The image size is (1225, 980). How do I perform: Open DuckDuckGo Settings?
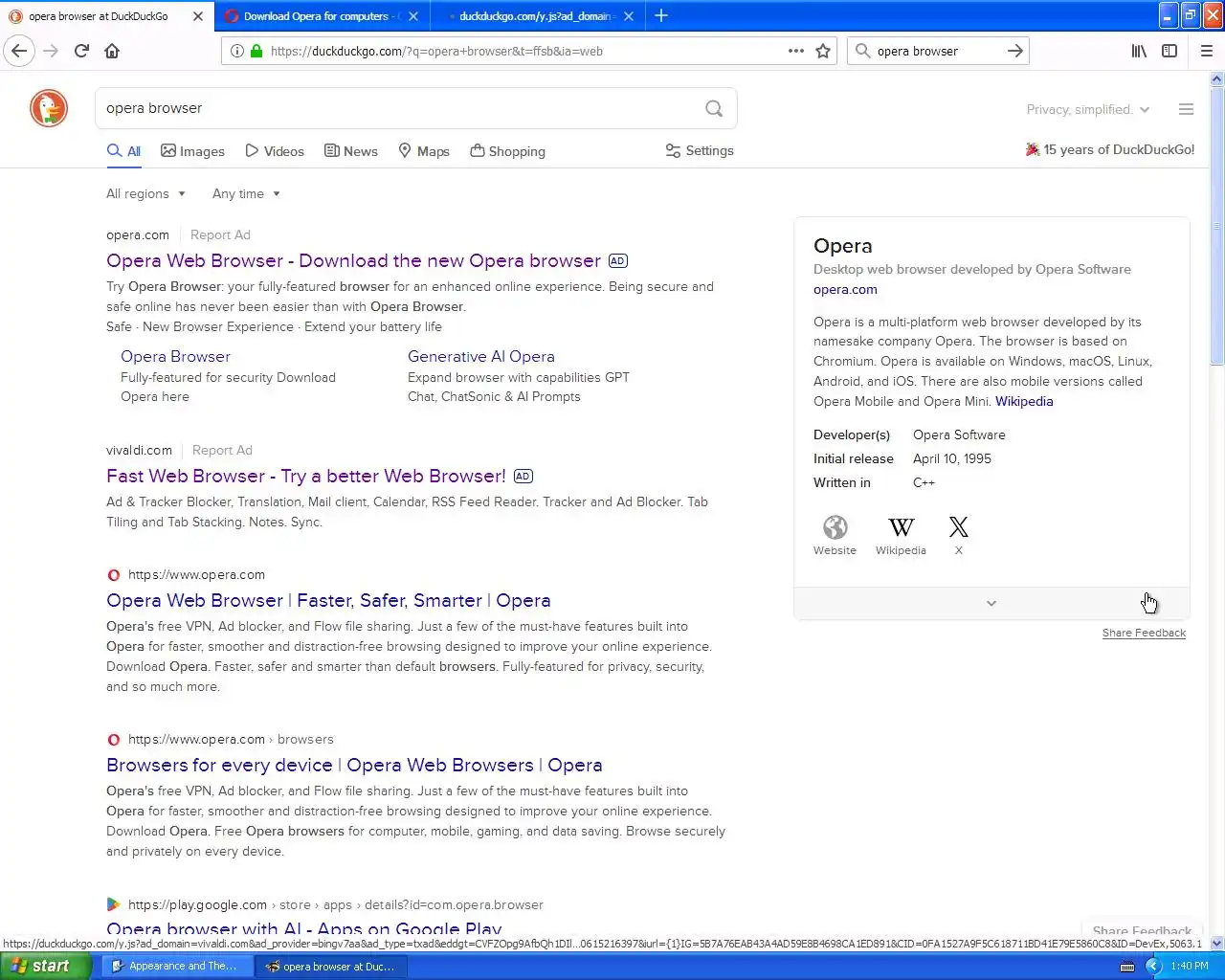point(700,151)
